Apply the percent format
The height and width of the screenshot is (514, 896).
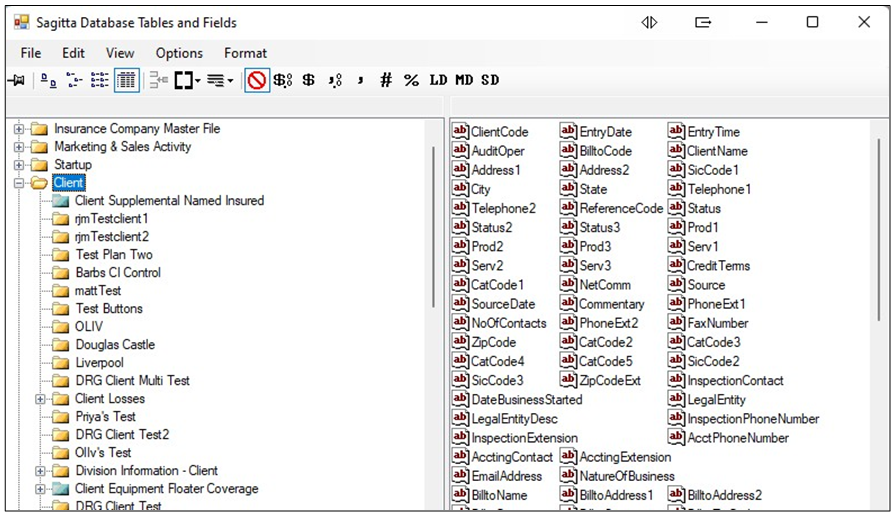coord(411,81)
